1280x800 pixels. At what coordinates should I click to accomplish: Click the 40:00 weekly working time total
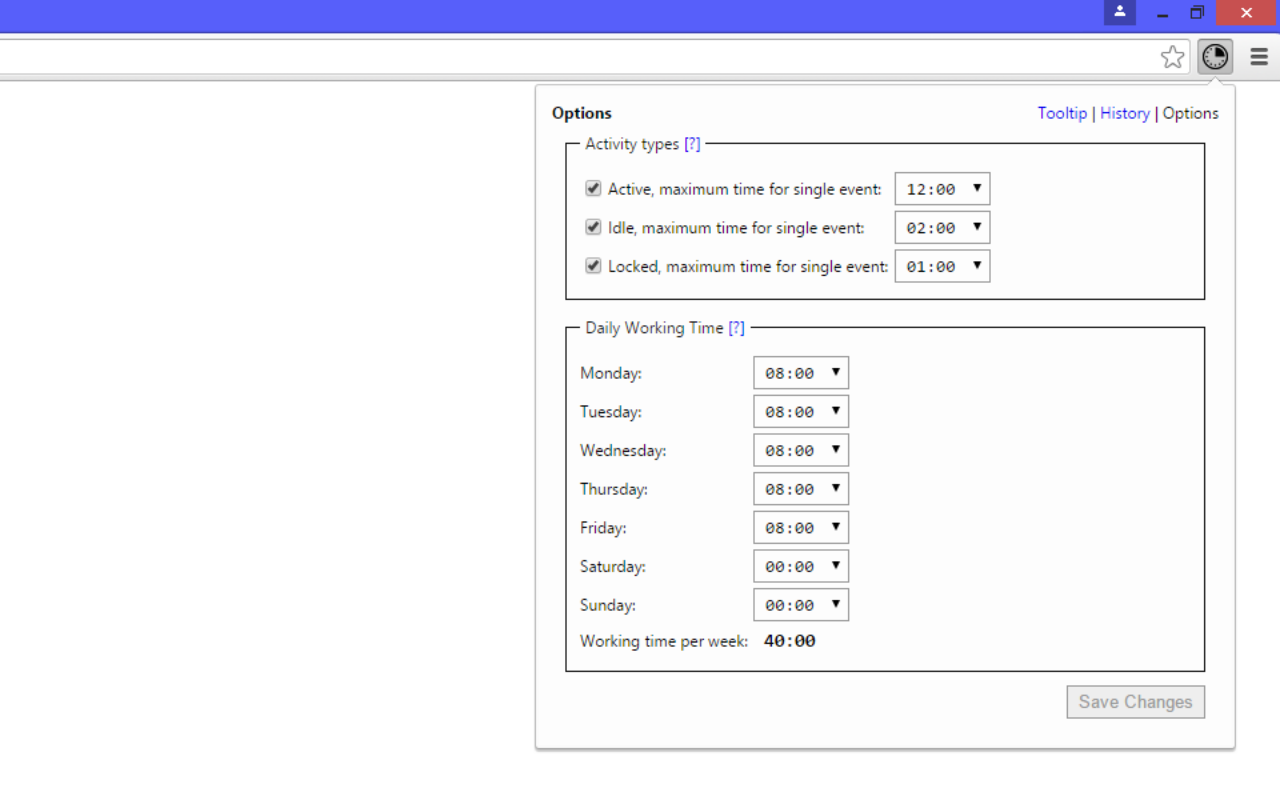click(790, 641)
